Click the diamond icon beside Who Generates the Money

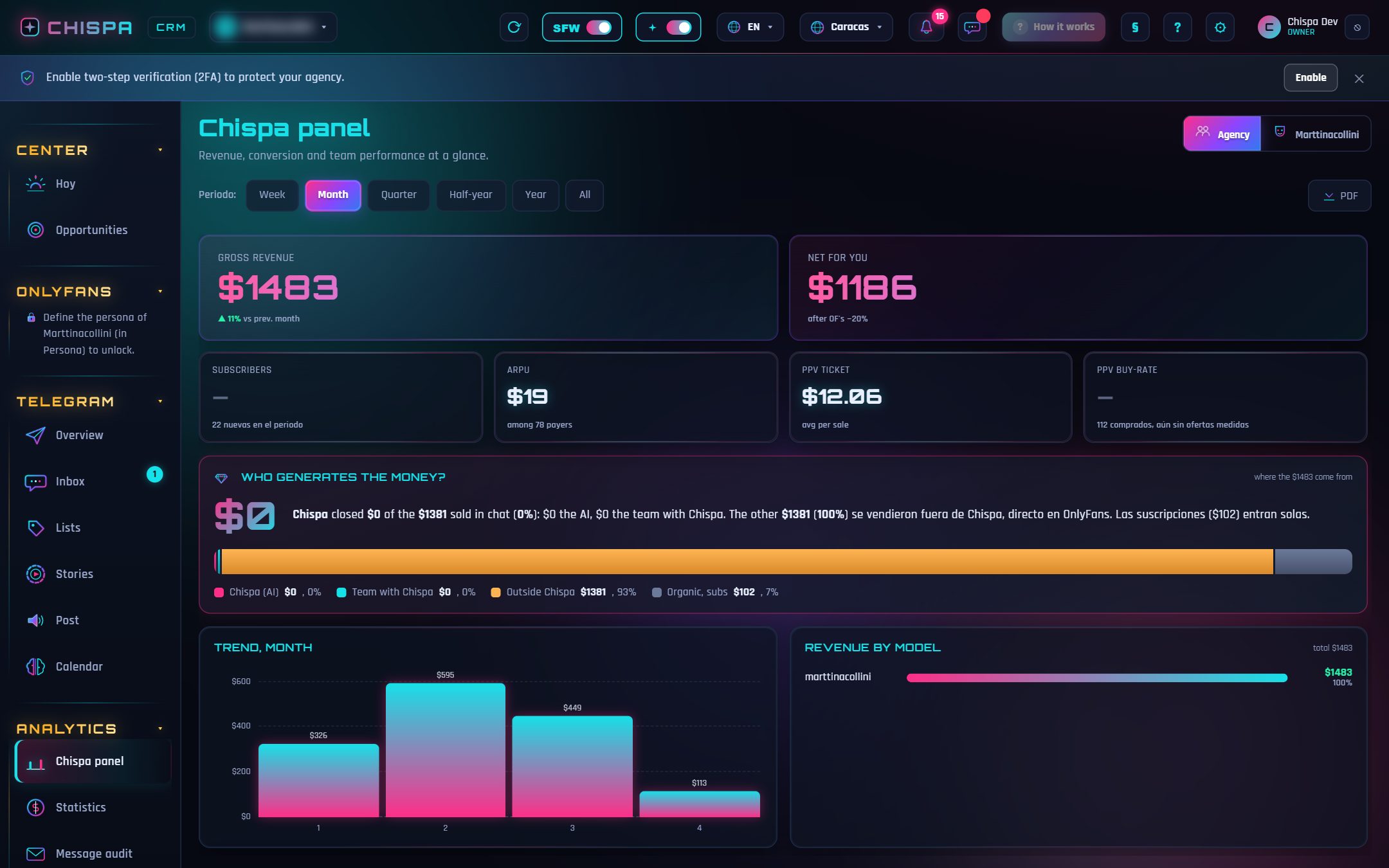221,478
